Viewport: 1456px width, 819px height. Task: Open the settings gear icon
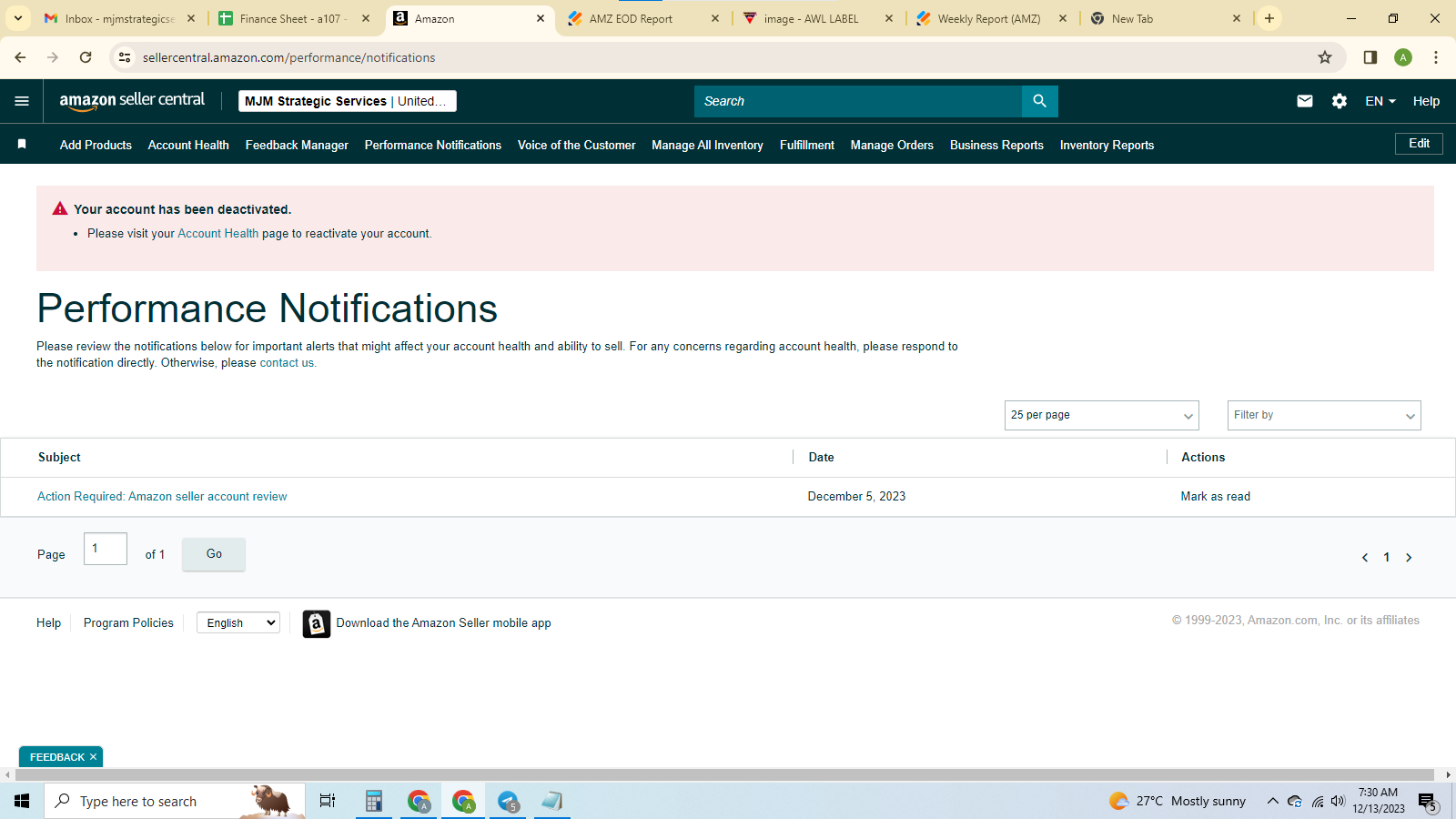(1340, 101)
